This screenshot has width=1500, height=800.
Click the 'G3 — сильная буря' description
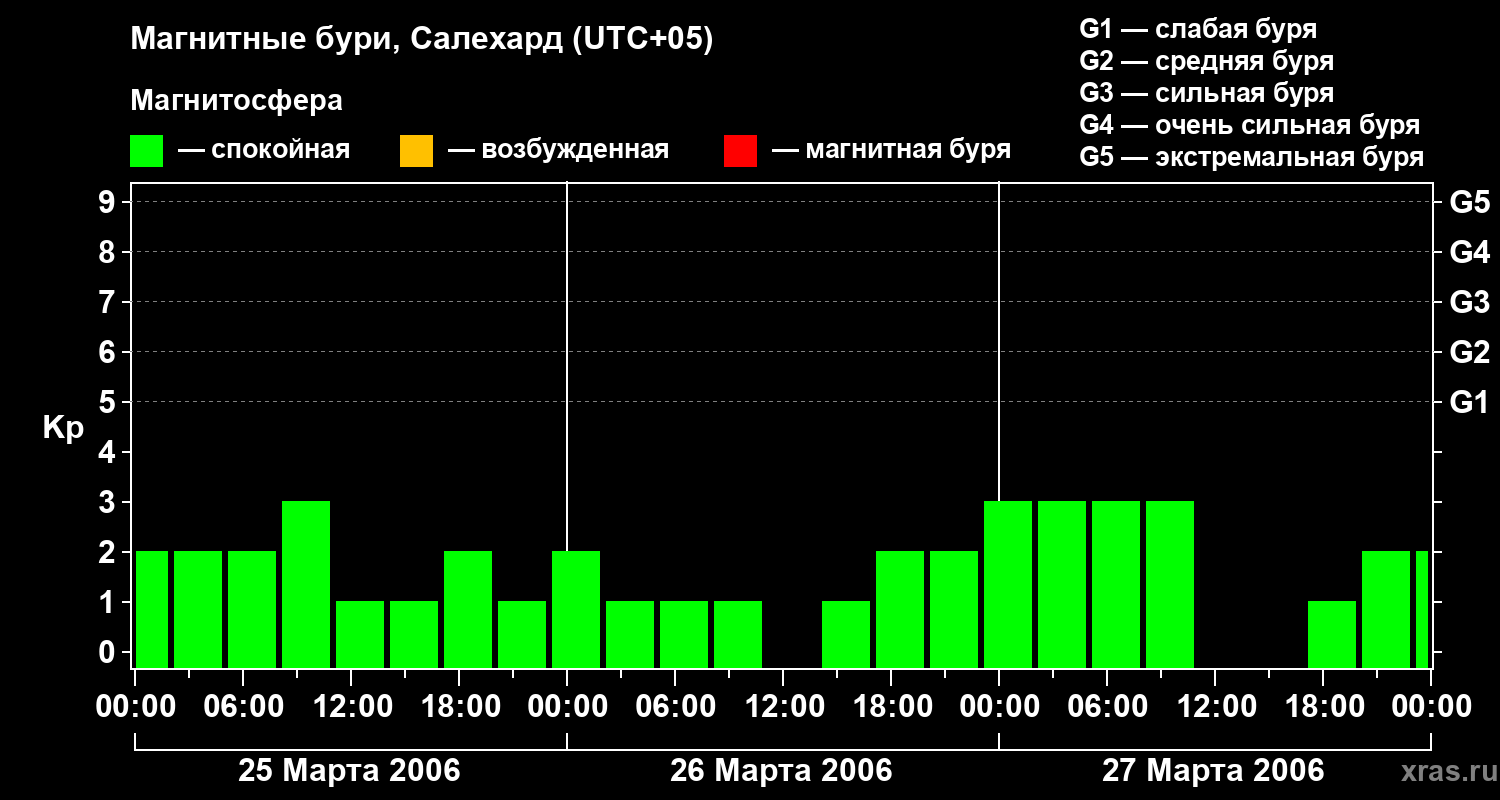point(1207,93)
